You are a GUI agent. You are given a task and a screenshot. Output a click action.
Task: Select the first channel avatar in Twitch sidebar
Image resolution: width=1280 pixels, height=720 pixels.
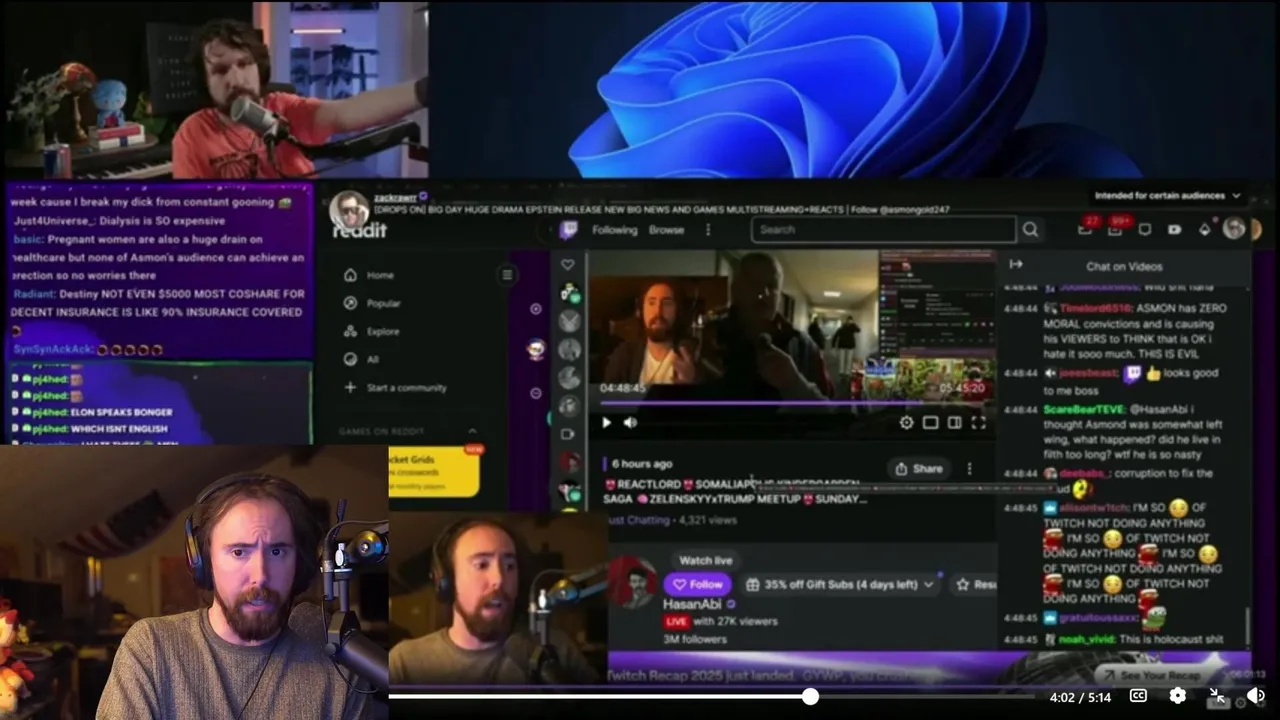[x=569, y=293]
